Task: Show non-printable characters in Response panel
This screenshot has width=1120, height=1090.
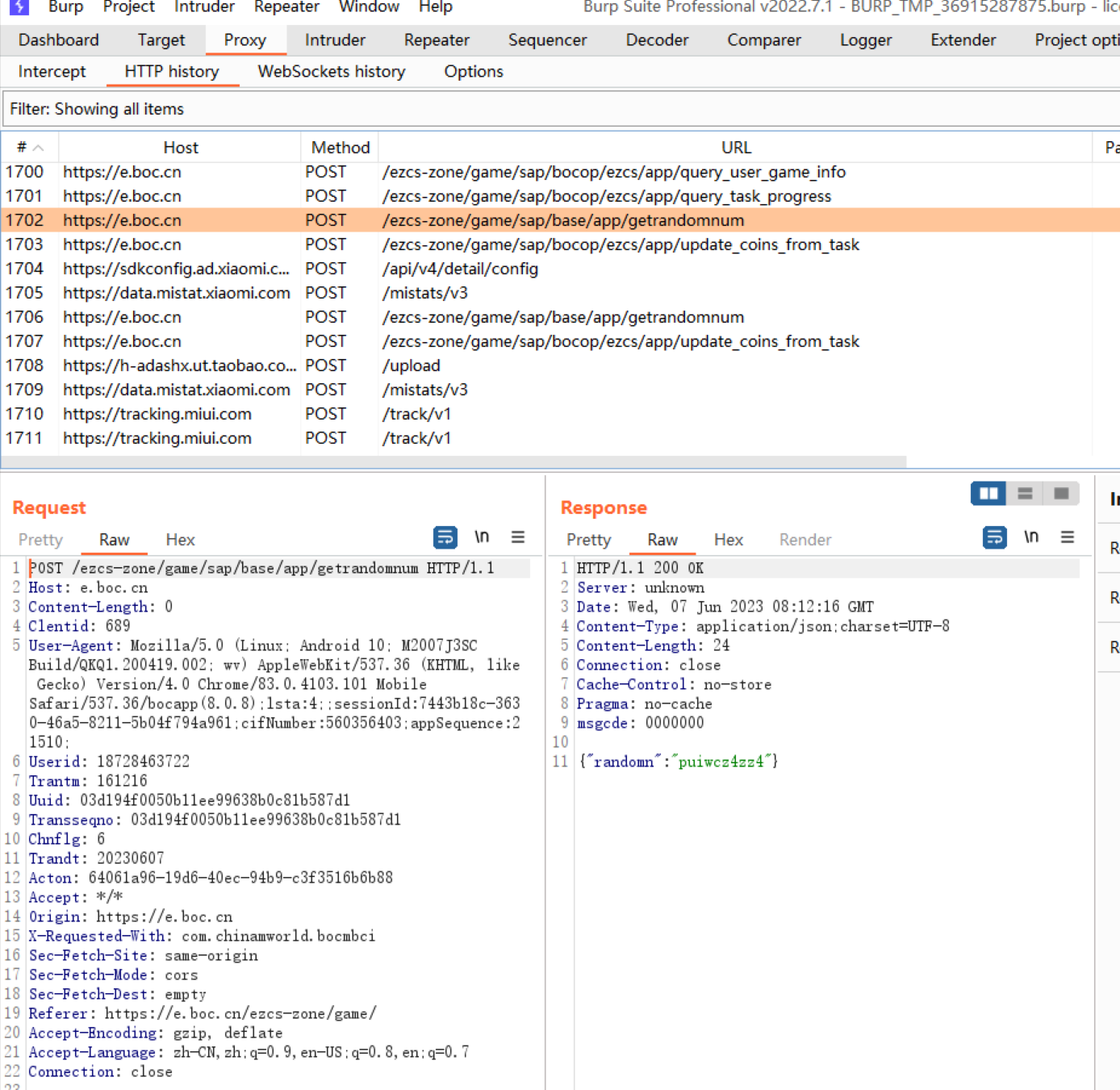Action: (x=1031, y=537)
